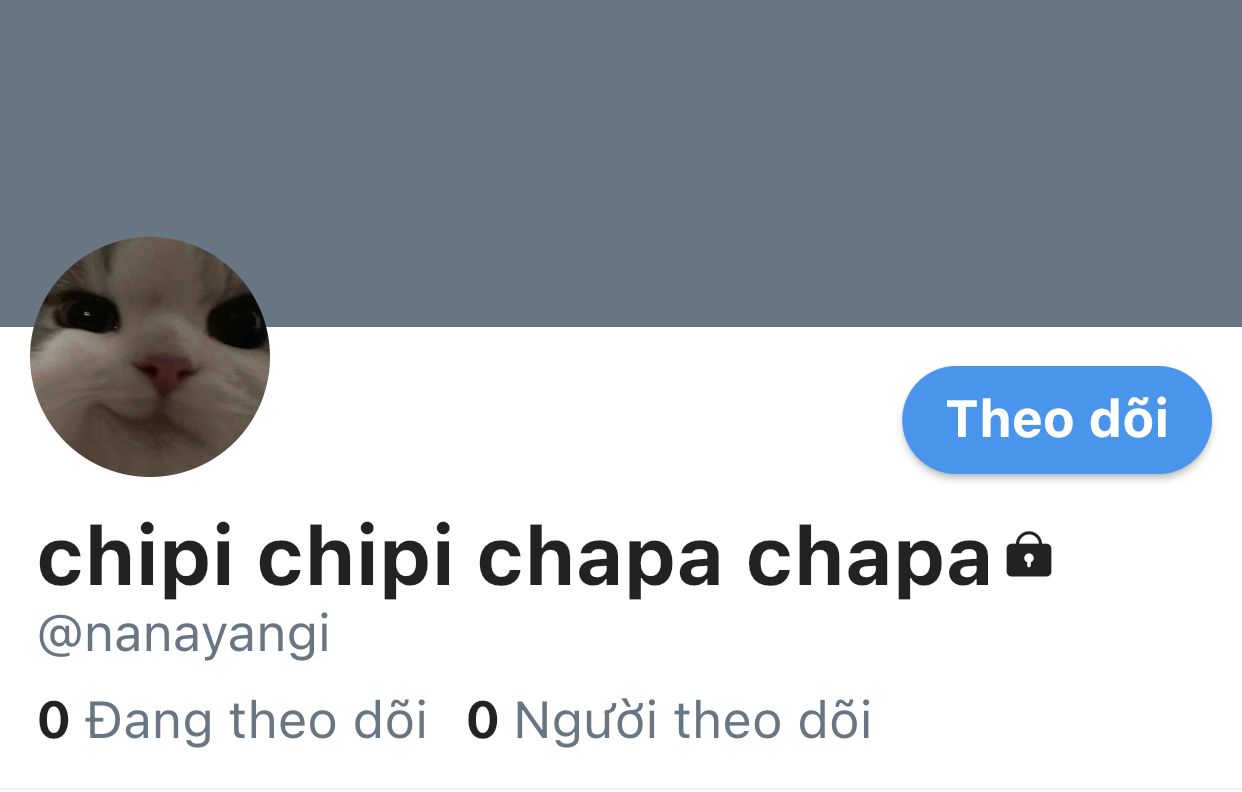Viewport: 1242px width, 792px height.
Task: Click the padlock icon beside the display name
Action: pos(1029,555)
